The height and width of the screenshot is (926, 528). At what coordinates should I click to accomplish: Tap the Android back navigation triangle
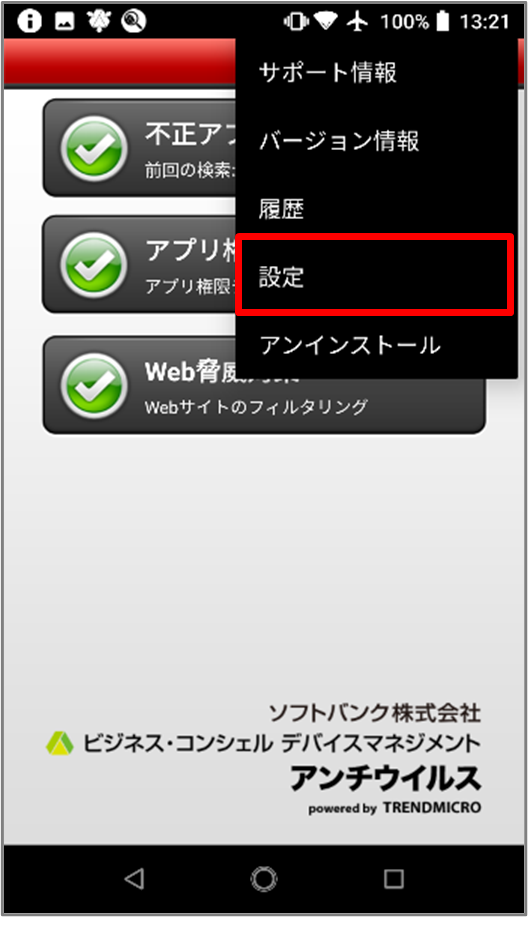(135, 879)
